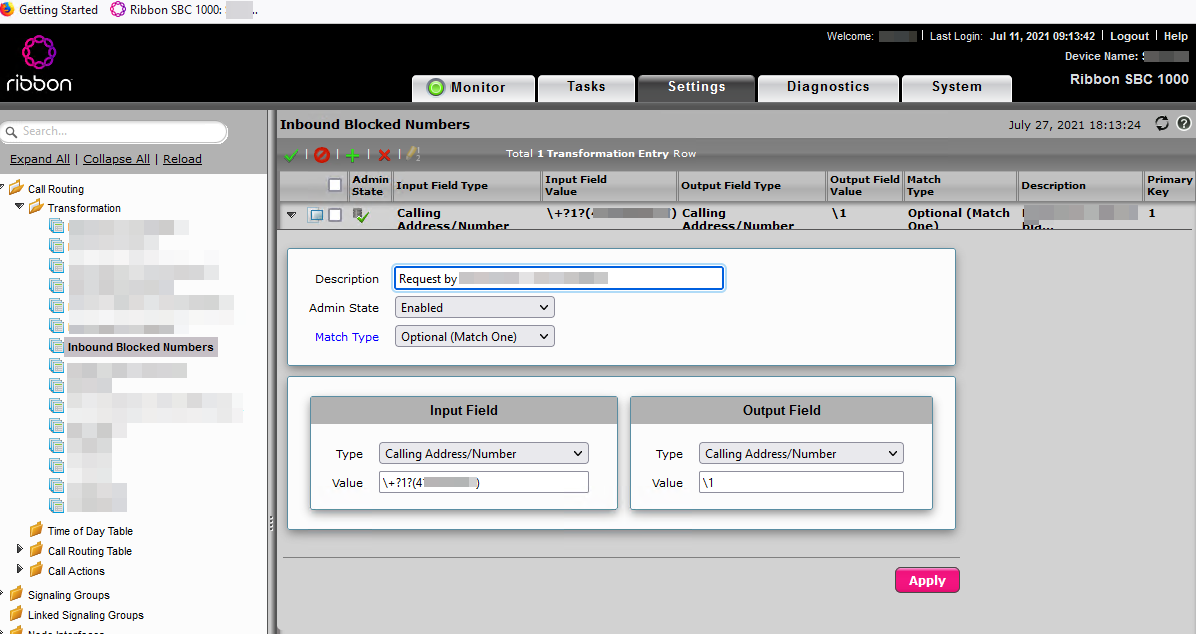Click the red disable circle icon
1196x634 pixels.
coord(322,155)
